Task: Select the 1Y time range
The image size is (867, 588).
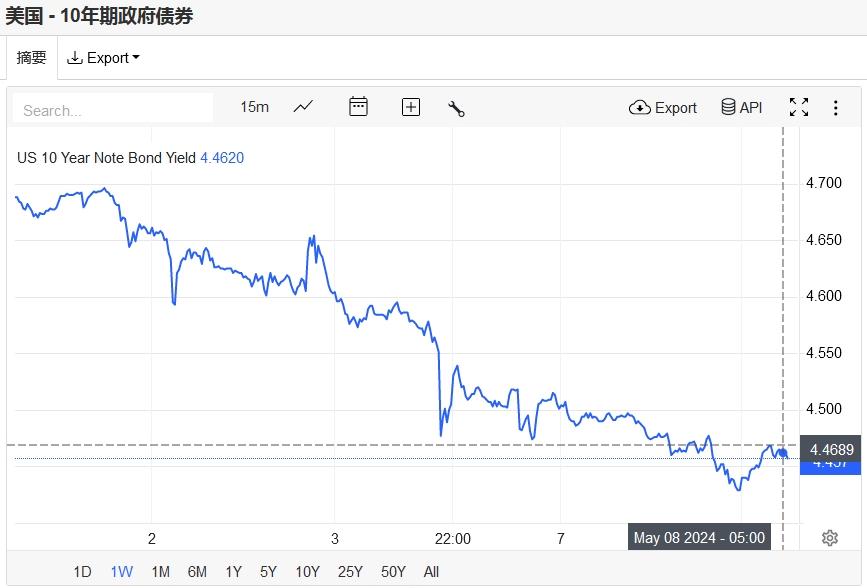Action: [x=233, y=572]
